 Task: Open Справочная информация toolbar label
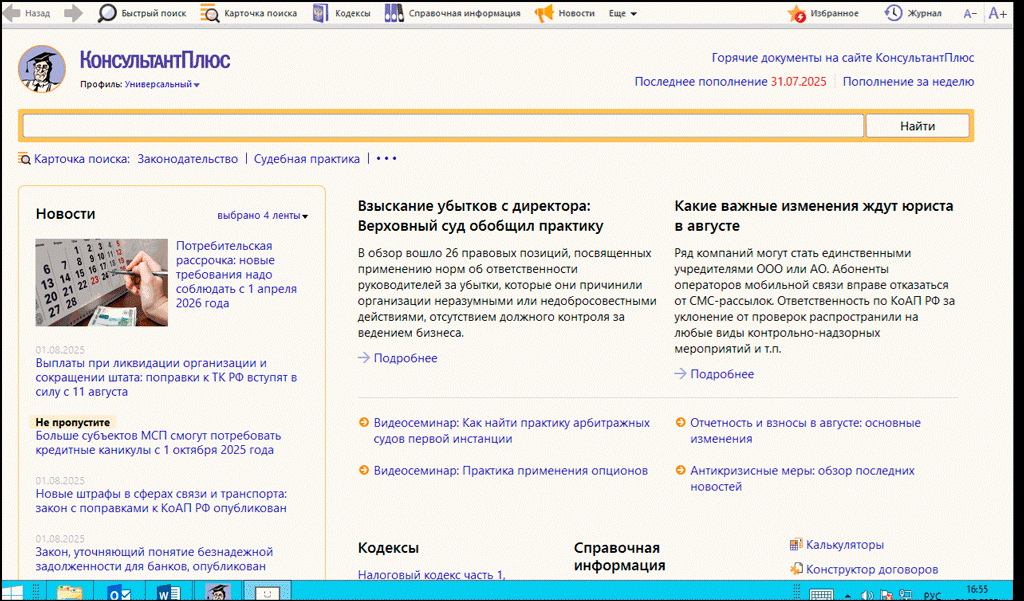464,13
